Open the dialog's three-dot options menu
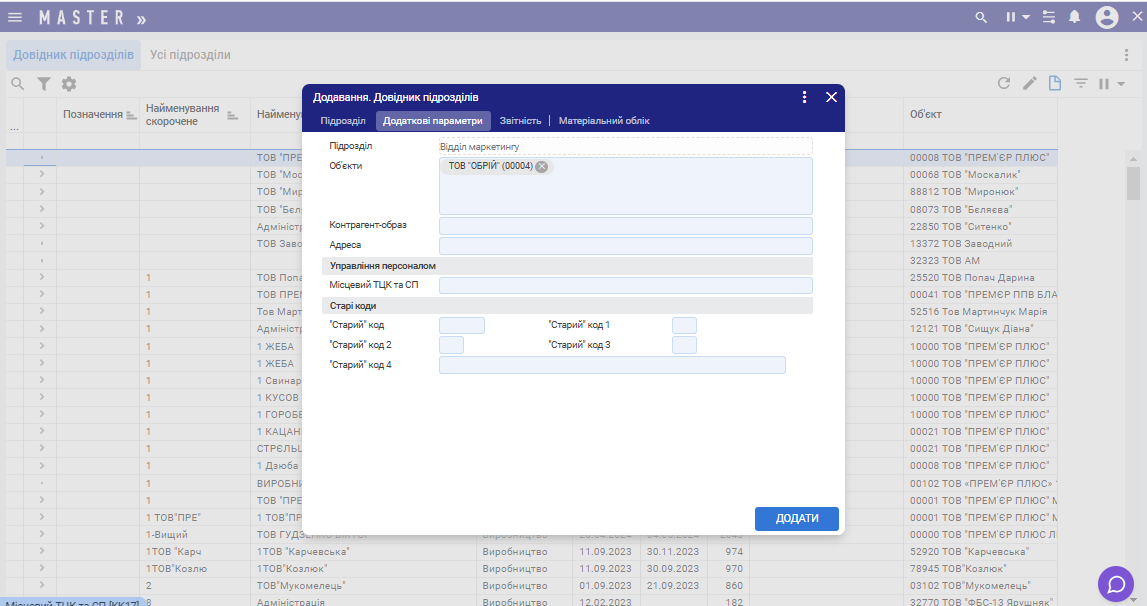Image resolution: width=1147 pixels, height=606 pixels. [804, 97]
